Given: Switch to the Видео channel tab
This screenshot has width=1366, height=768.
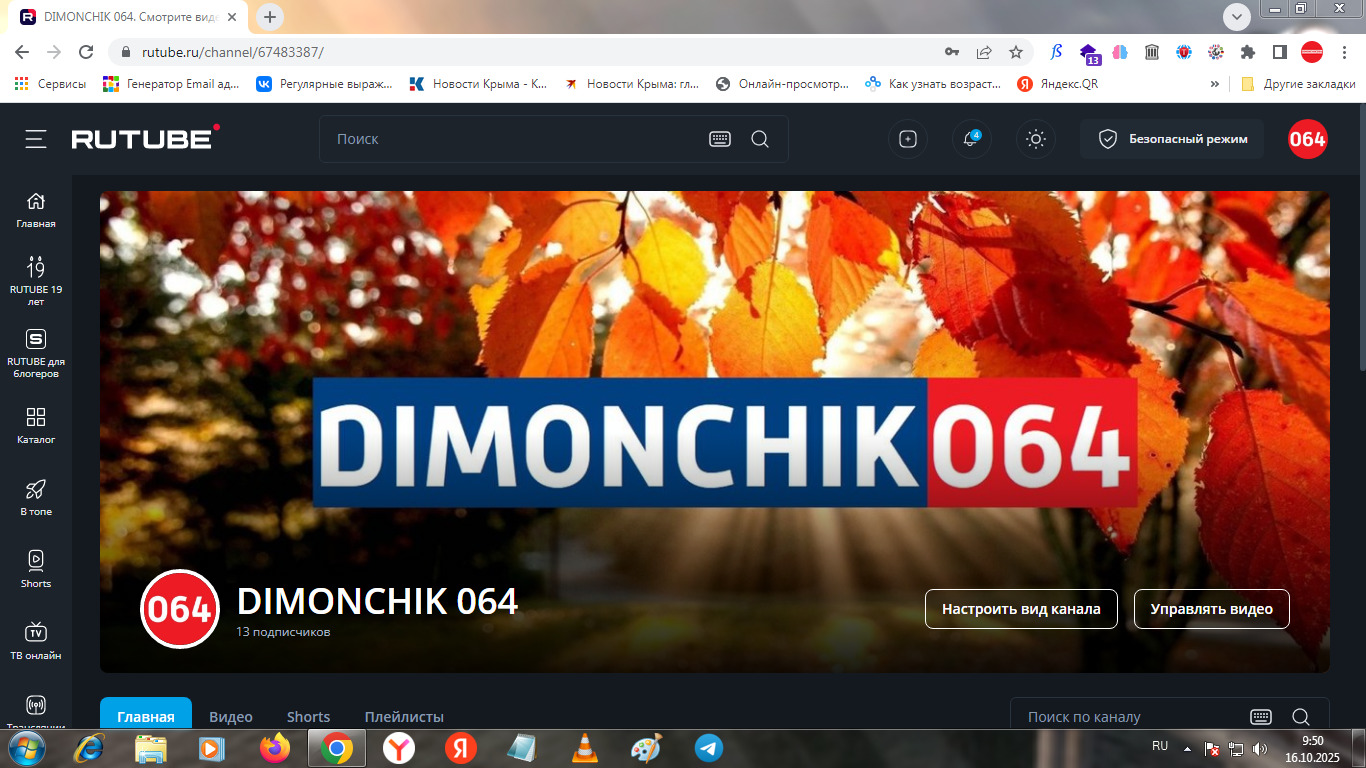Looking at the screenshot, I should [x=231, y=717].
